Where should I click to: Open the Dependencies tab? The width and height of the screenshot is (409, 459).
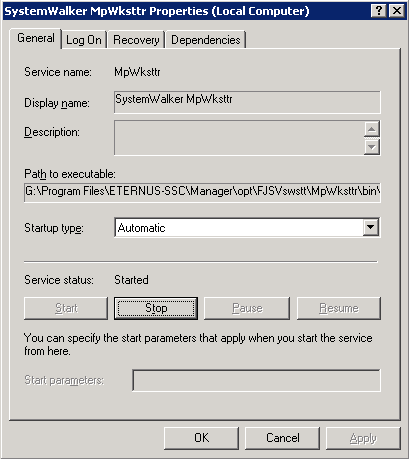click(x=206, y=40)
